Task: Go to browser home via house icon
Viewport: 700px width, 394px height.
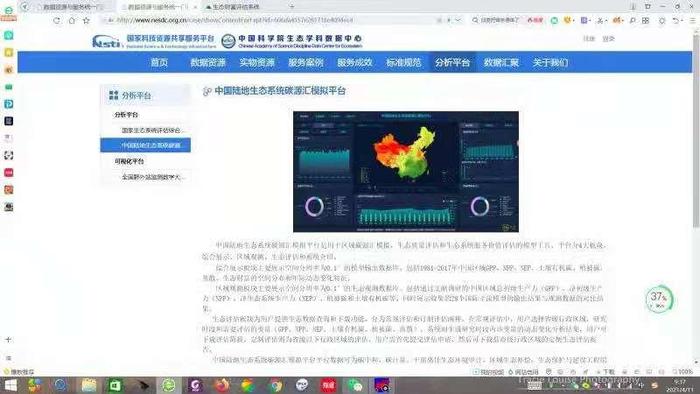Action: tap(71, 21)
